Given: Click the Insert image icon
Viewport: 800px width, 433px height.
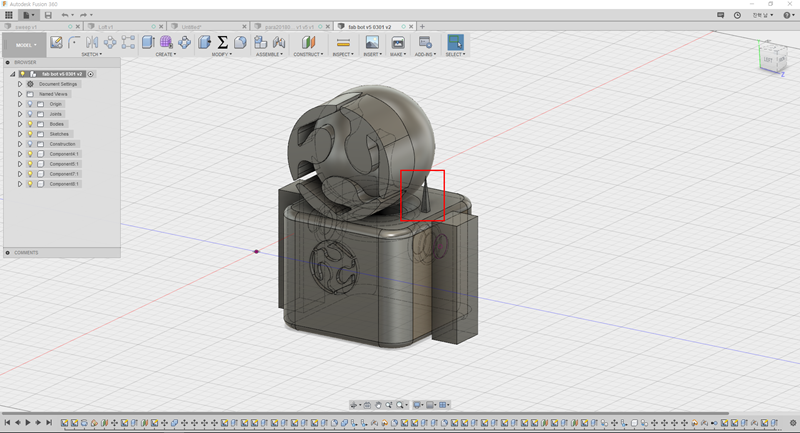Looking at the screenshot, I should pos(372,42).
